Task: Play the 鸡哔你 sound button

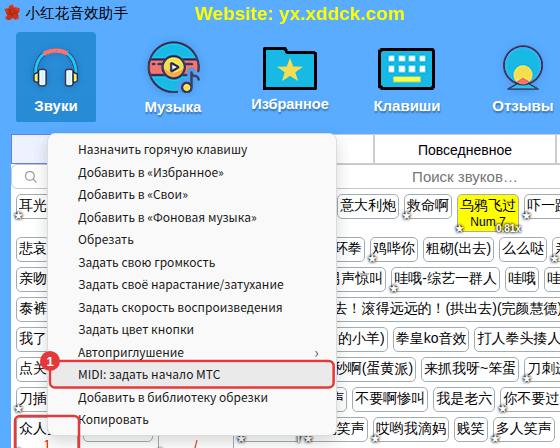Action: pos(394,248)
